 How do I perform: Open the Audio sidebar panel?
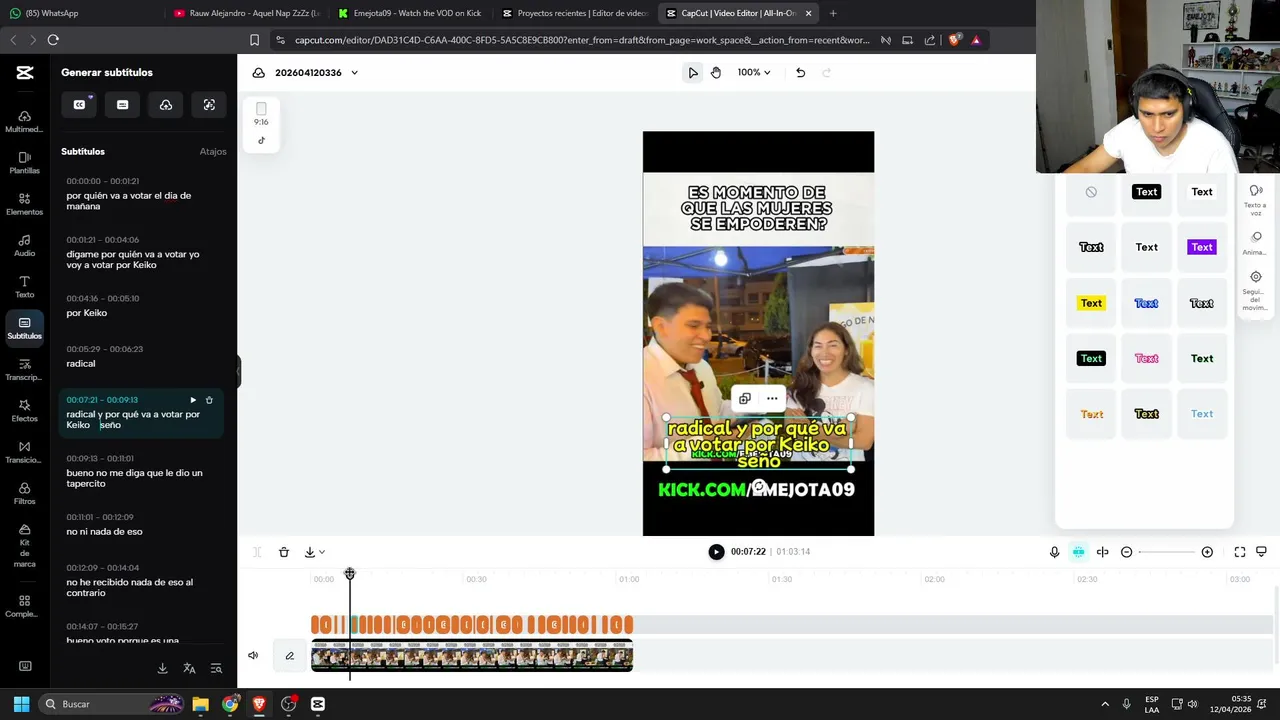click(x=24, y=246)
